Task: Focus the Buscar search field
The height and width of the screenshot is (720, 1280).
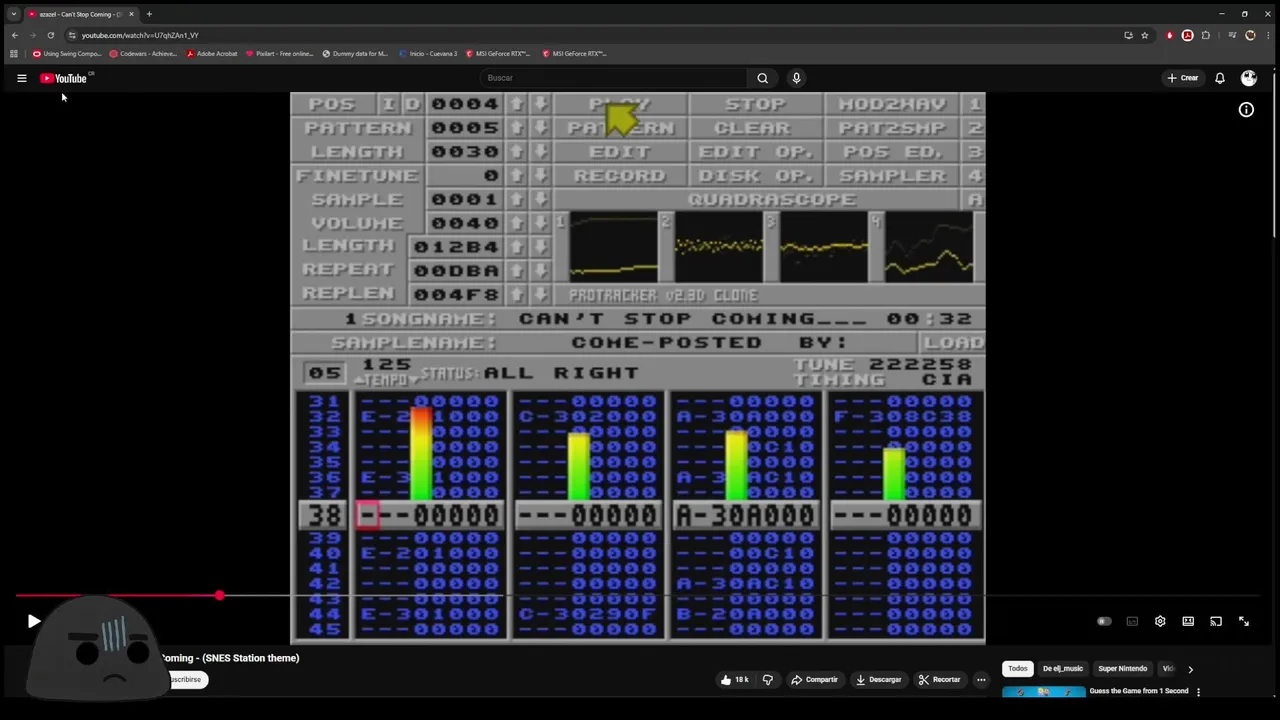Action: [613, 78]
